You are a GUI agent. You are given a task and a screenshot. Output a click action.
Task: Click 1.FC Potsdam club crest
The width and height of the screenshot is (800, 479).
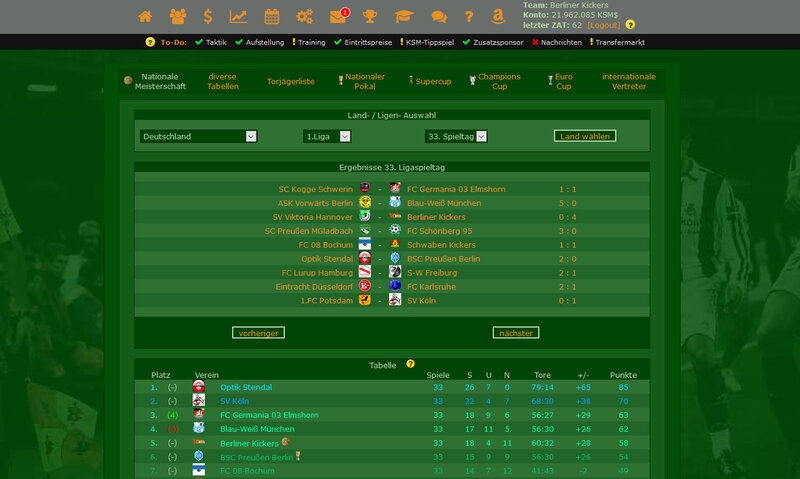[365, 300]
